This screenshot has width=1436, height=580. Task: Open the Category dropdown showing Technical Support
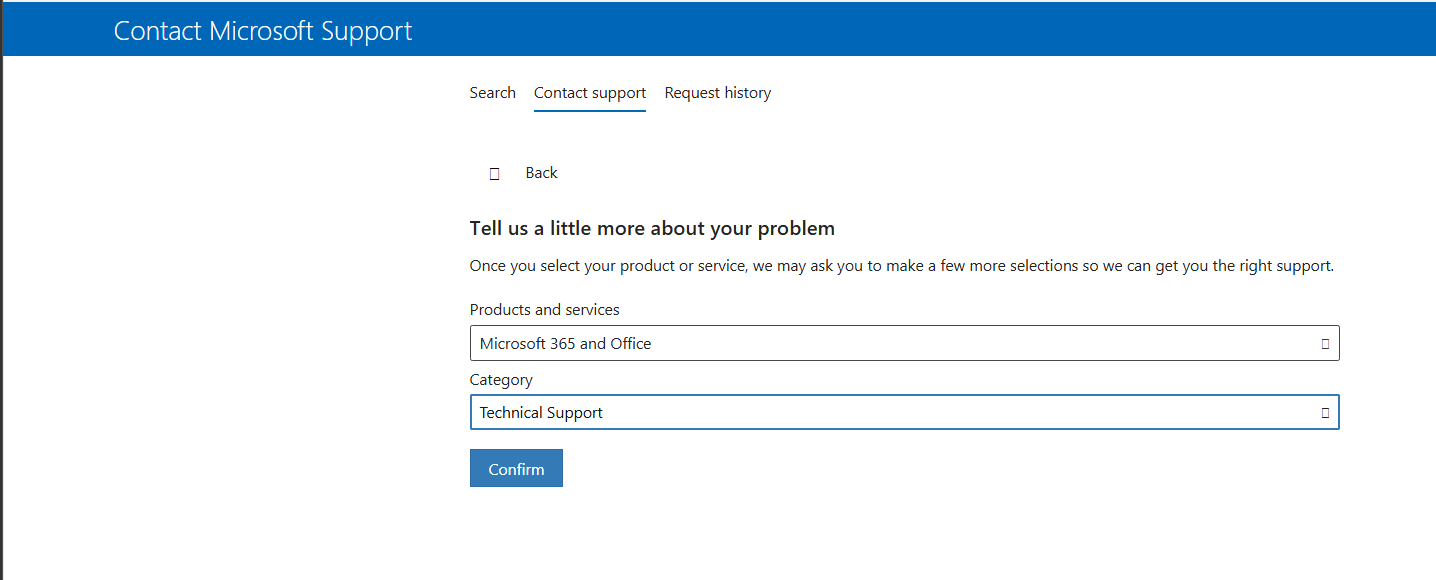click(905, 412)
